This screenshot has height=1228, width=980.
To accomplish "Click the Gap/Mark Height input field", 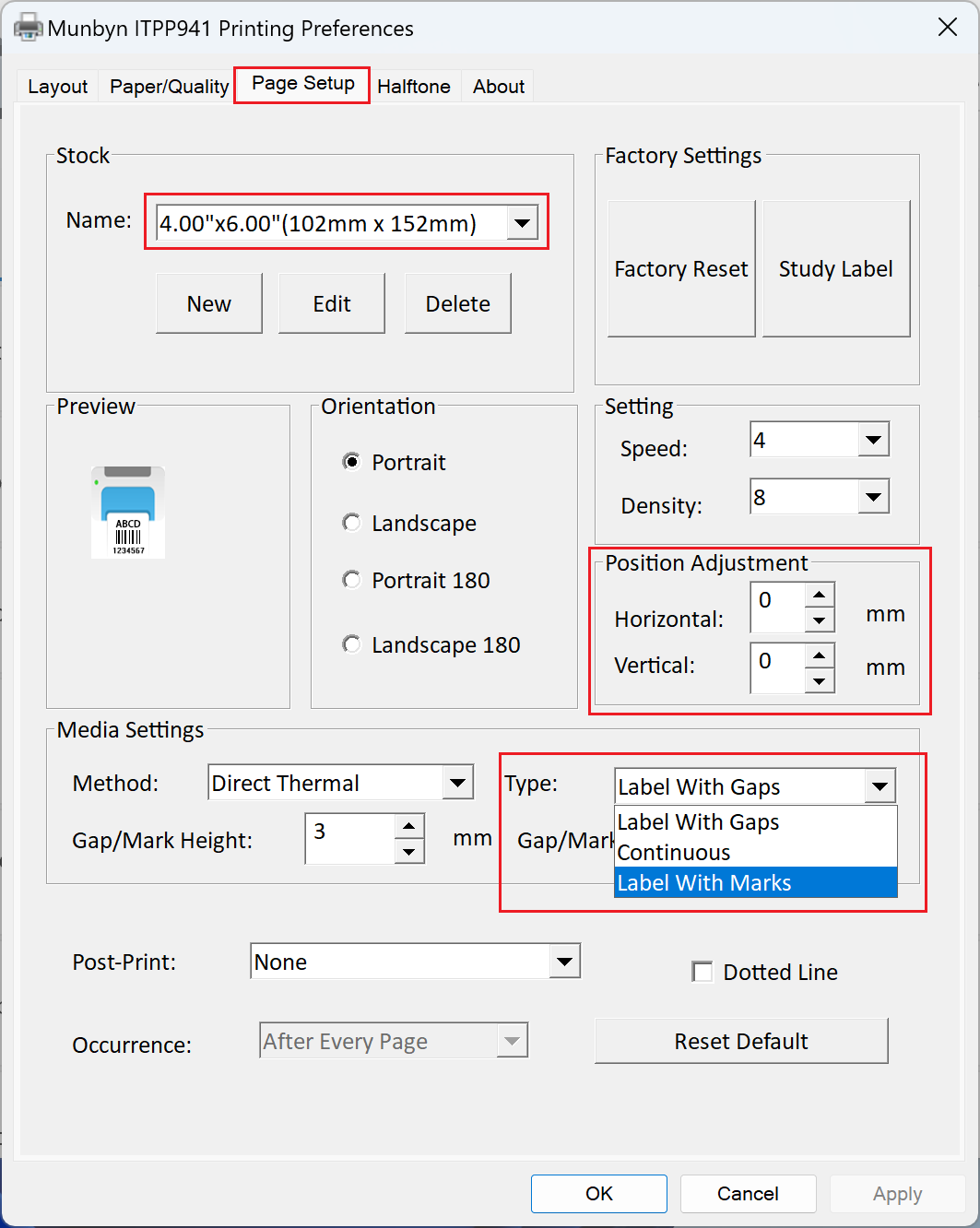I will (x=350, y=839).
